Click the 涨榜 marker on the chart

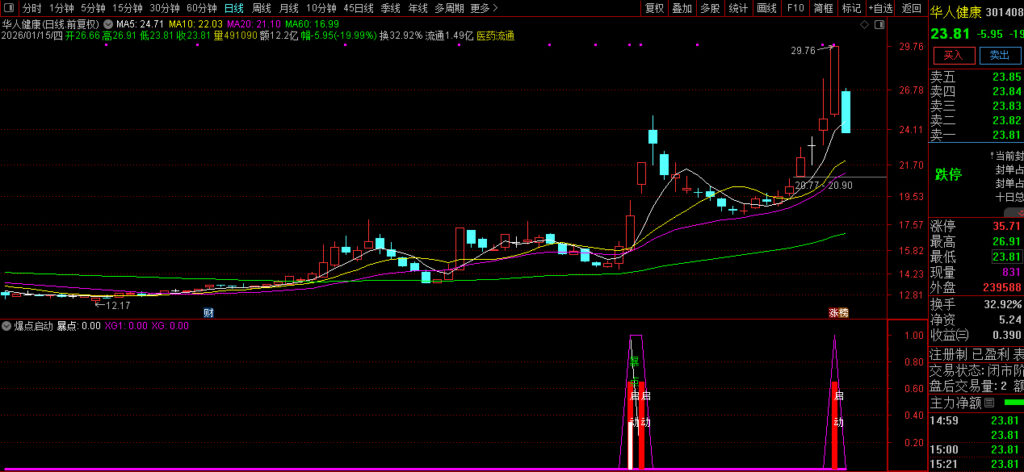pos(837,313)
